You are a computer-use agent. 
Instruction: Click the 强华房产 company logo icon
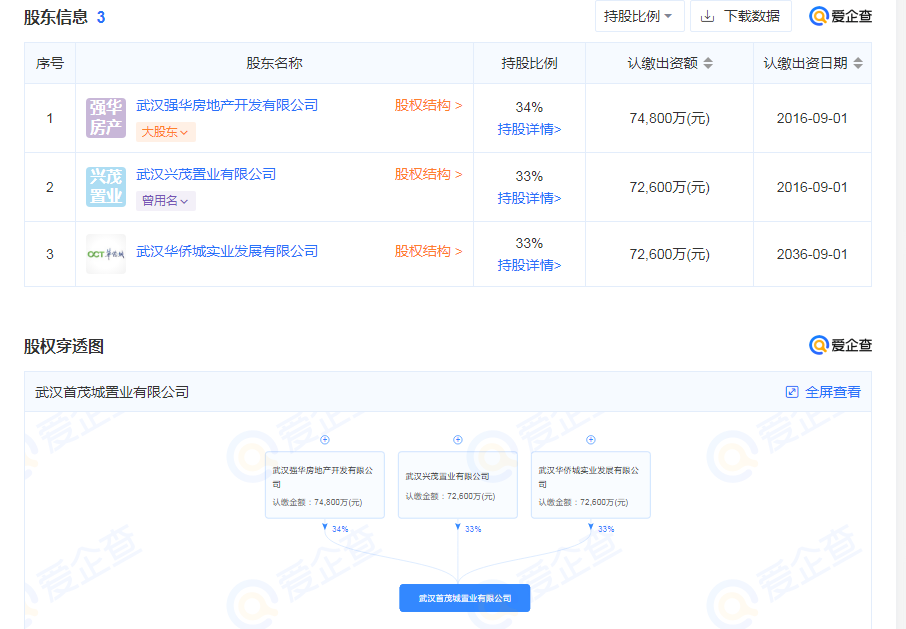[106, 118]
